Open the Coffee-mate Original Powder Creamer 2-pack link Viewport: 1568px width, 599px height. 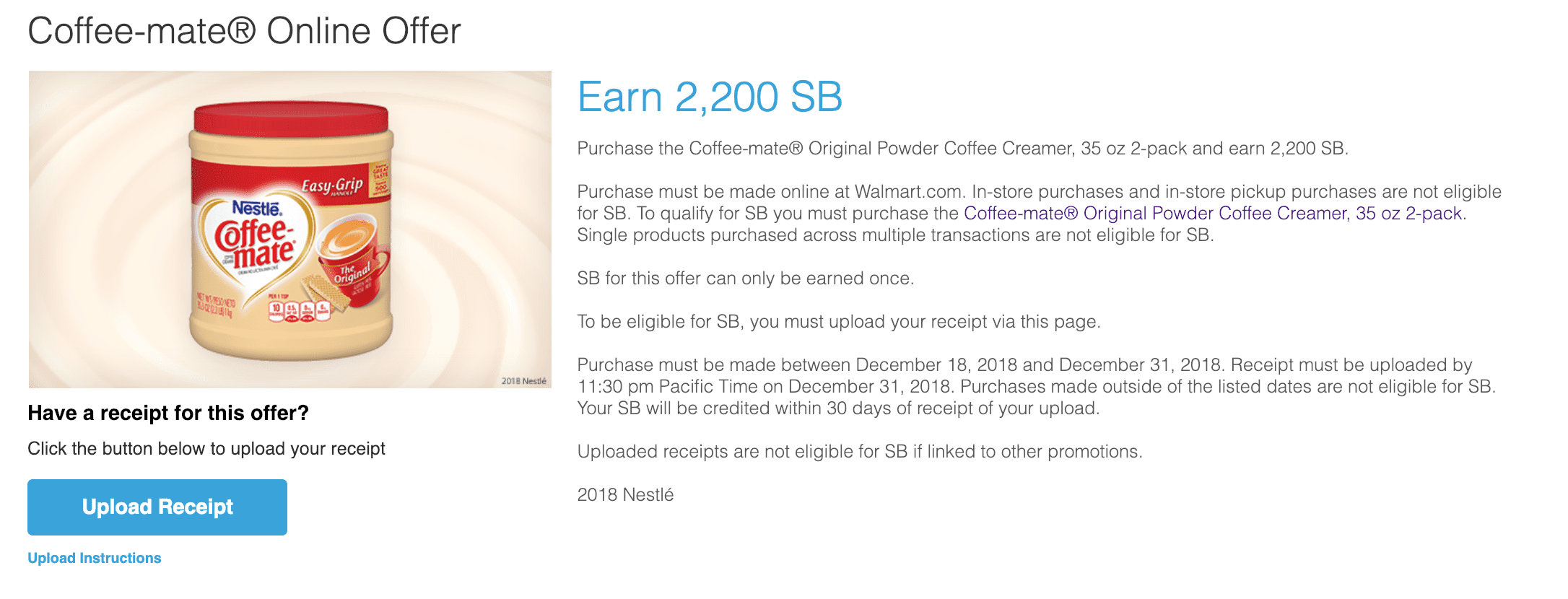coord(1213,213)
